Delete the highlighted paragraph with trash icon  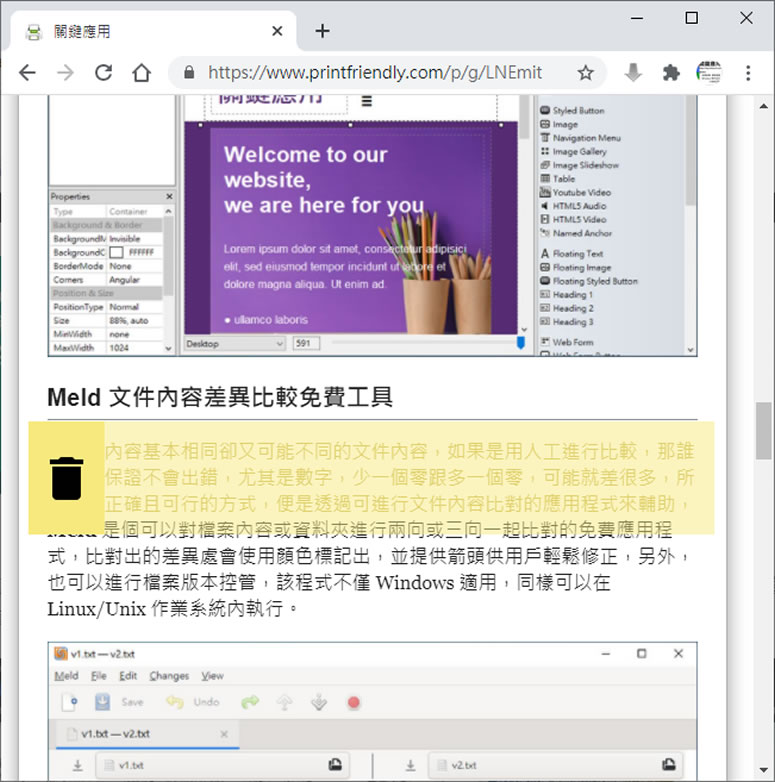coord(66,478)
